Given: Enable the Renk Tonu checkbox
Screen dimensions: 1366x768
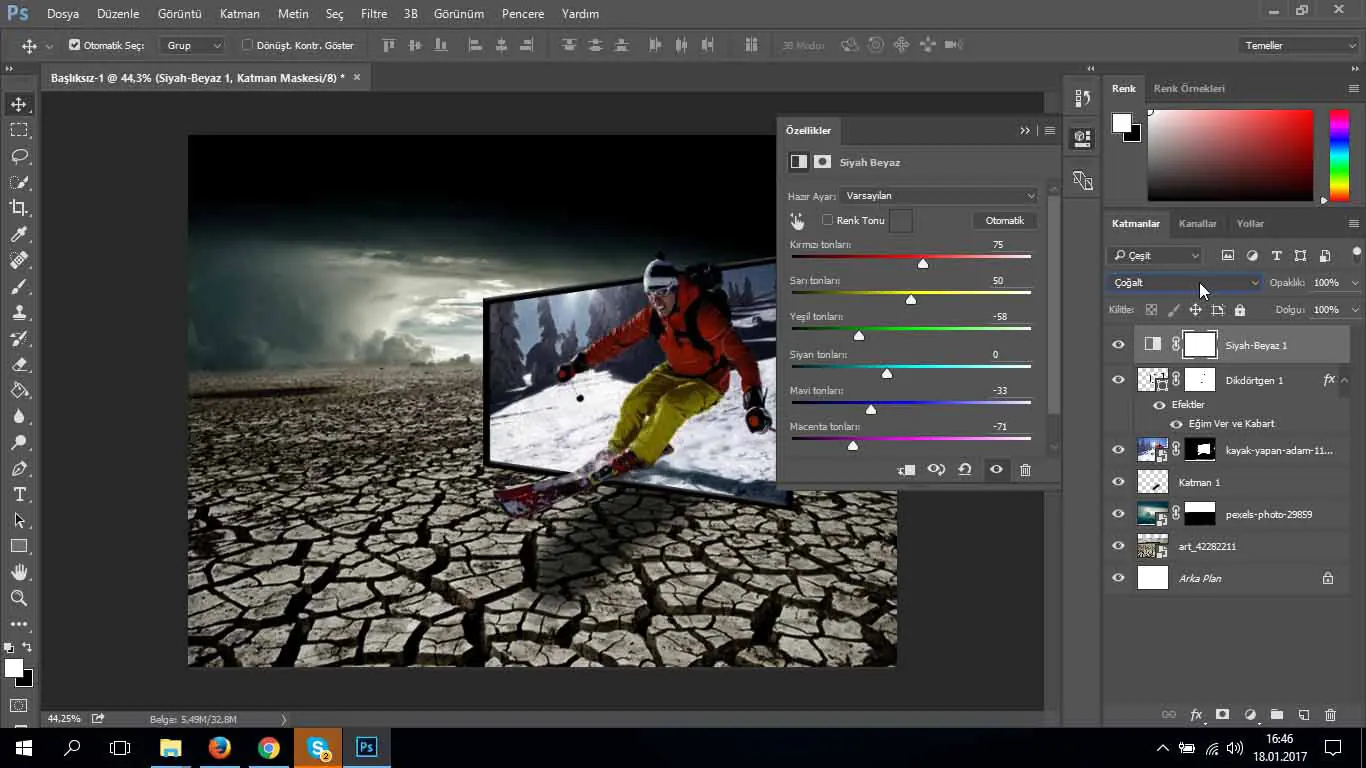Looking at the screenshot, I should point(827,220).
